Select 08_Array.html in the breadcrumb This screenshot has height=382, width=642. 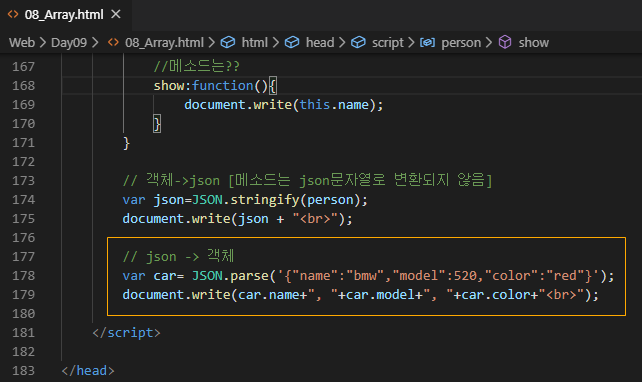(164, 43)
